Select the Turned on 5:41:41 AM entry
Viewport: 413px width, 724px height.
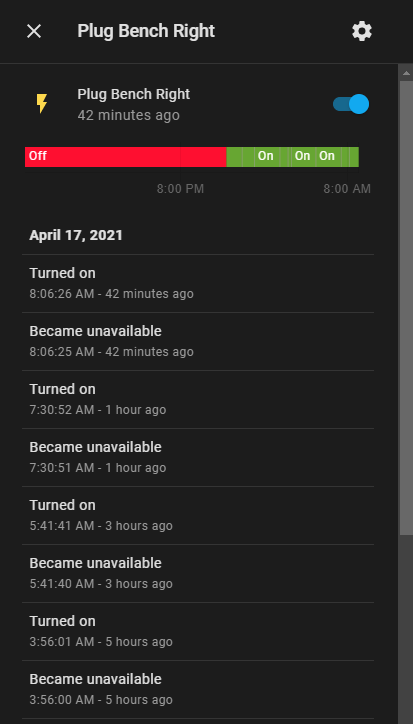coord(198,515)
